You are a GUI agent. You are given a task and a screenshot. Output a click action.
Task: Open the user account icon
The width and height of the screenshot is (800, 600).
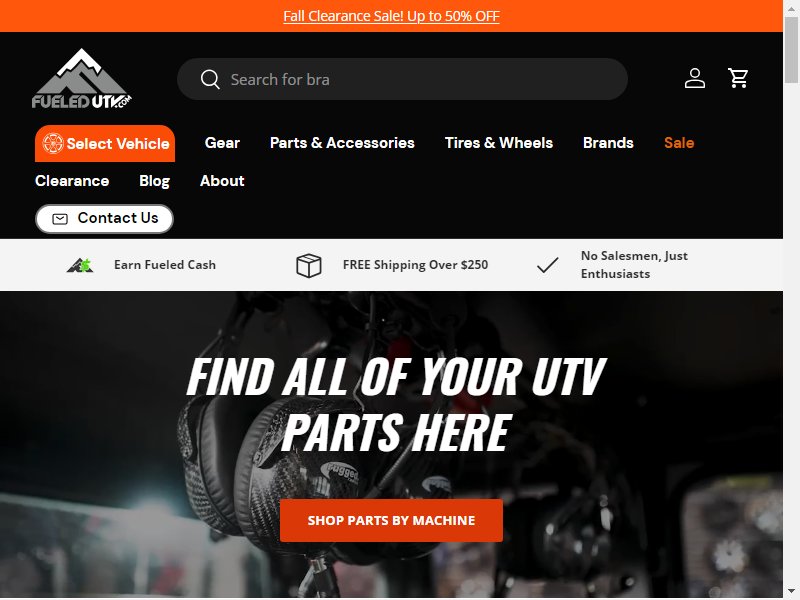pos(694,79)
